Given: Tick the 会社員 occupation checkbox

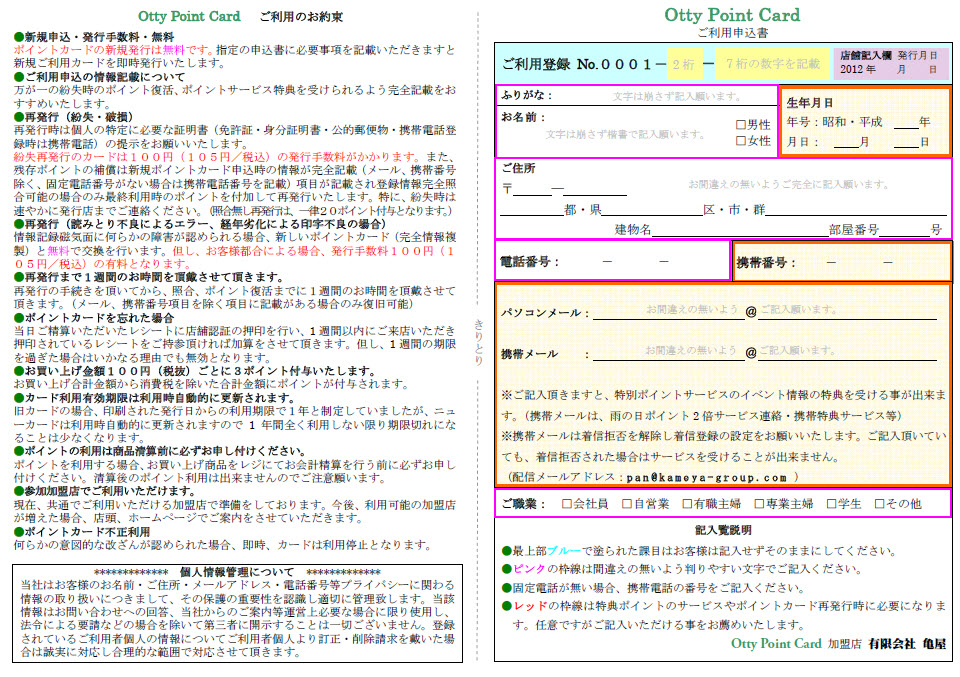Looking at the screenshot, I should (567, 504).
